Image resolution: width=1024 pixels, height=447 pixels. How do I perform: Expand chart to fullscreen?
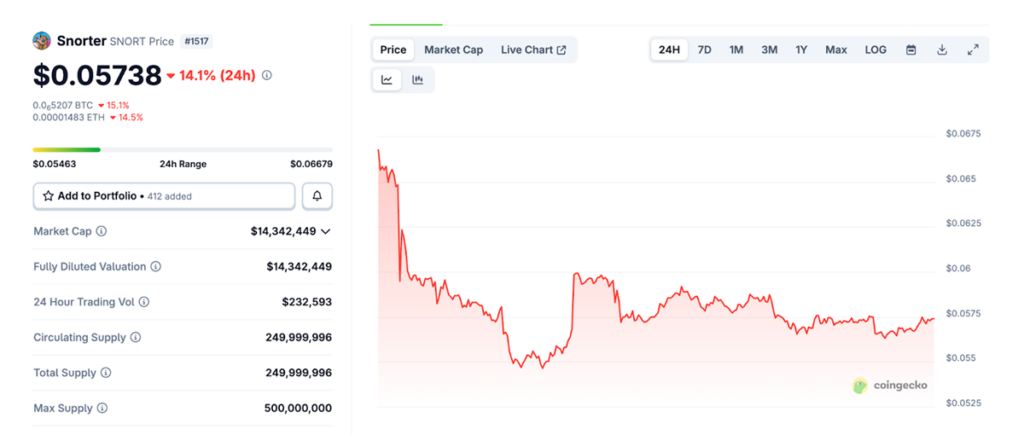tap(973, 50)
